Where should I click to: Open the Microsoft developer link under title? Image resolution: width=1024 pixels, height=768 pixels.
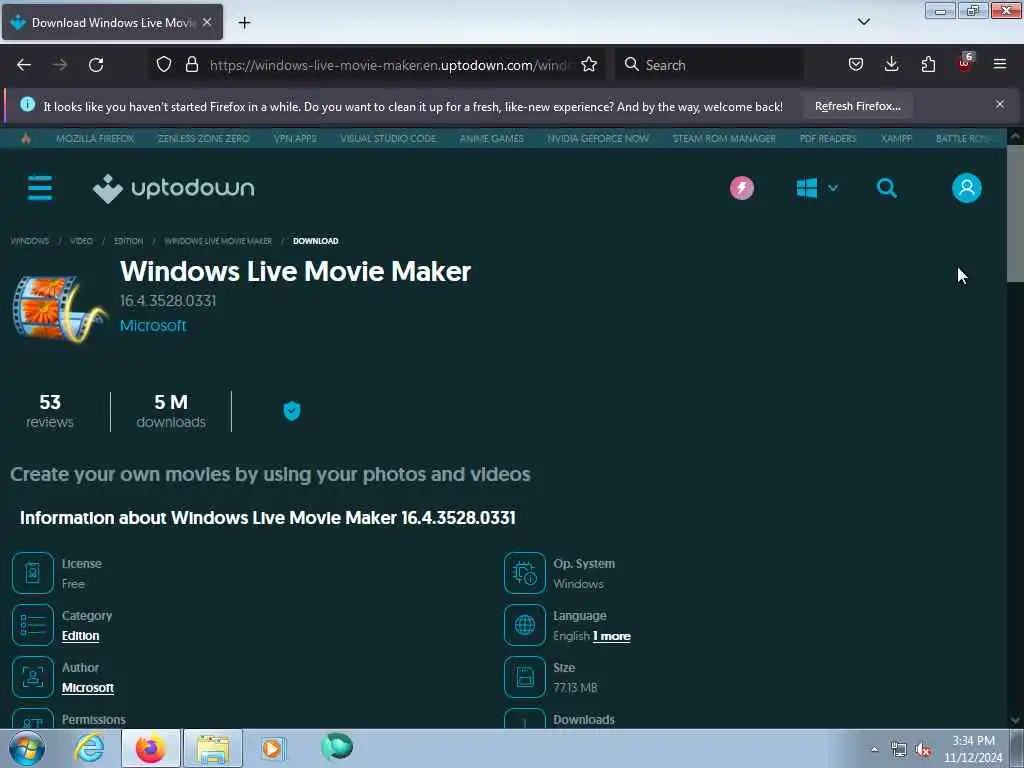click(x=153, y=325)
